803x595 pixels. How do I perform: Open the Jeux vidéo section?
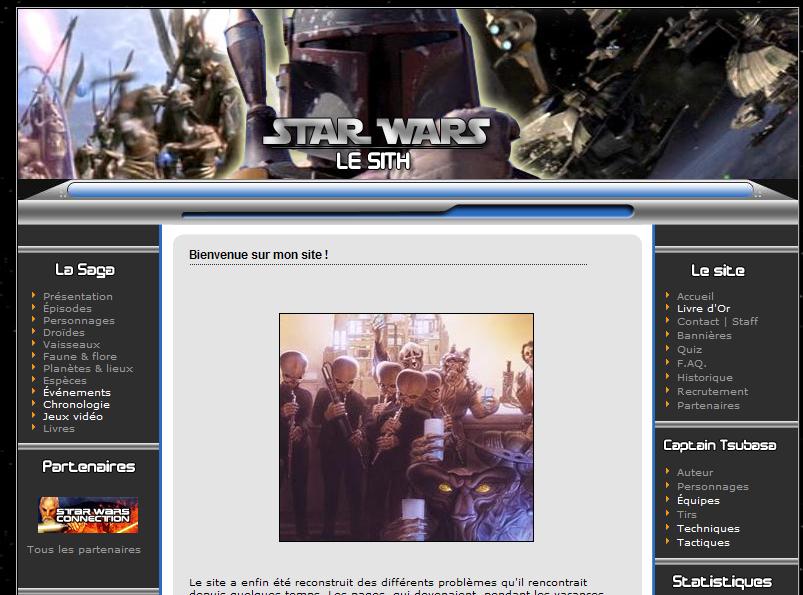(x=73, y=416)
